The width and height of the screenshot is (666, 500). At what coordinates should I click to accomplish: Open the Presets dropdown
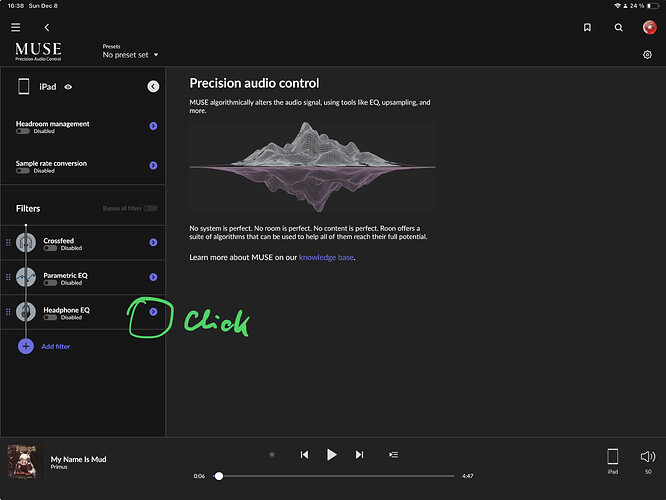click(130, 52)
